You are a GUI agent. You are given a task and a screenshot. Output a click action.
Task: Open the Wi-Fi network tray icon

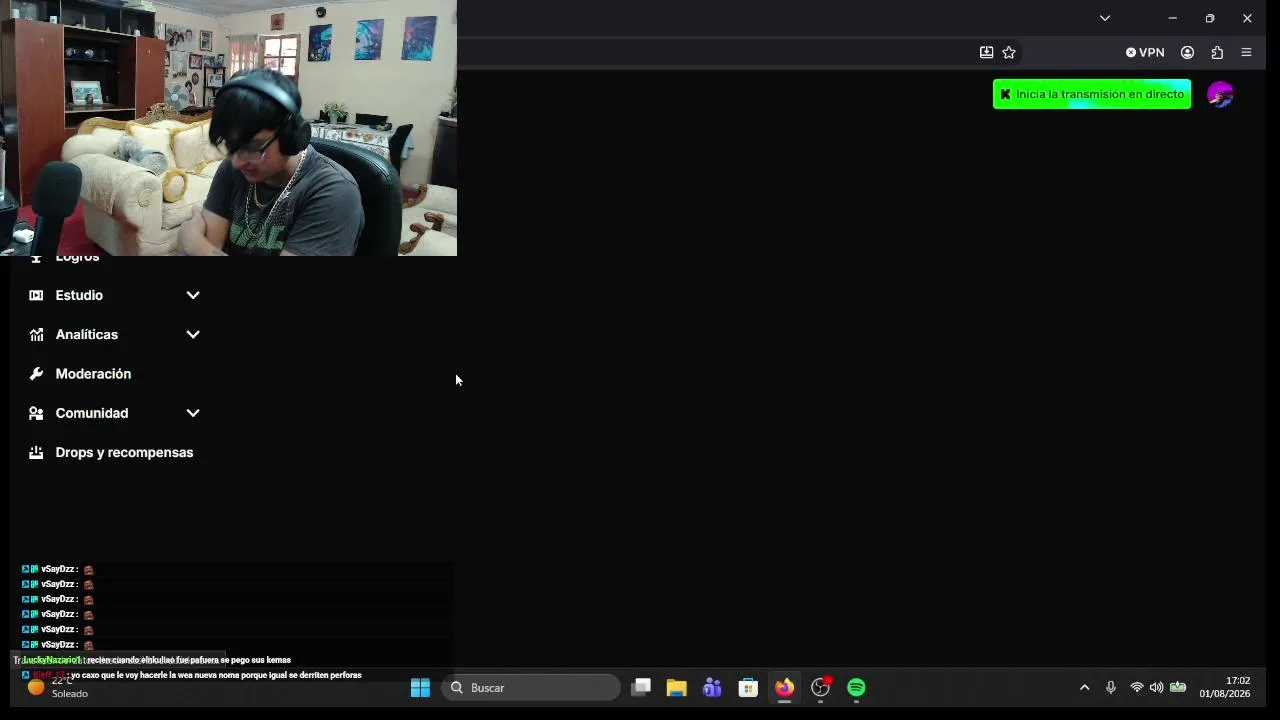coord(1136,688)
